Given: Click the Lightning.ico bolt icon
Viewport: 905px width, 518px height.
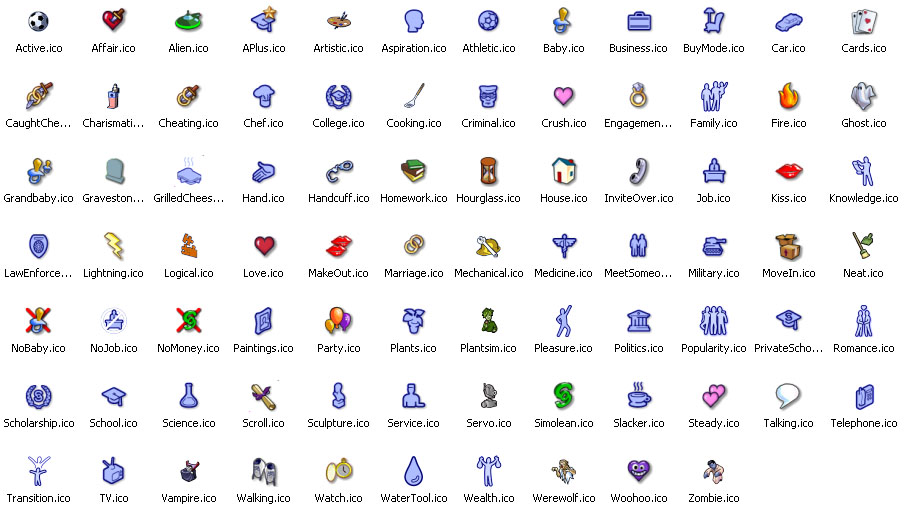Looking at the screenshot, I should click(114, 246).
